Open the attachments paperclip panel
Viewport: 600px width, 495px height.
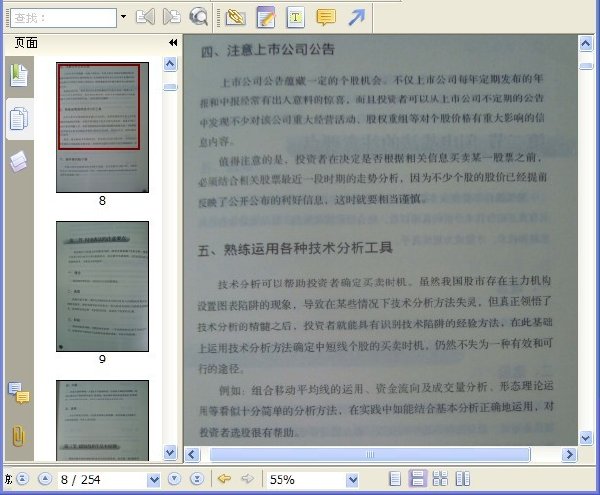(18, 436)
